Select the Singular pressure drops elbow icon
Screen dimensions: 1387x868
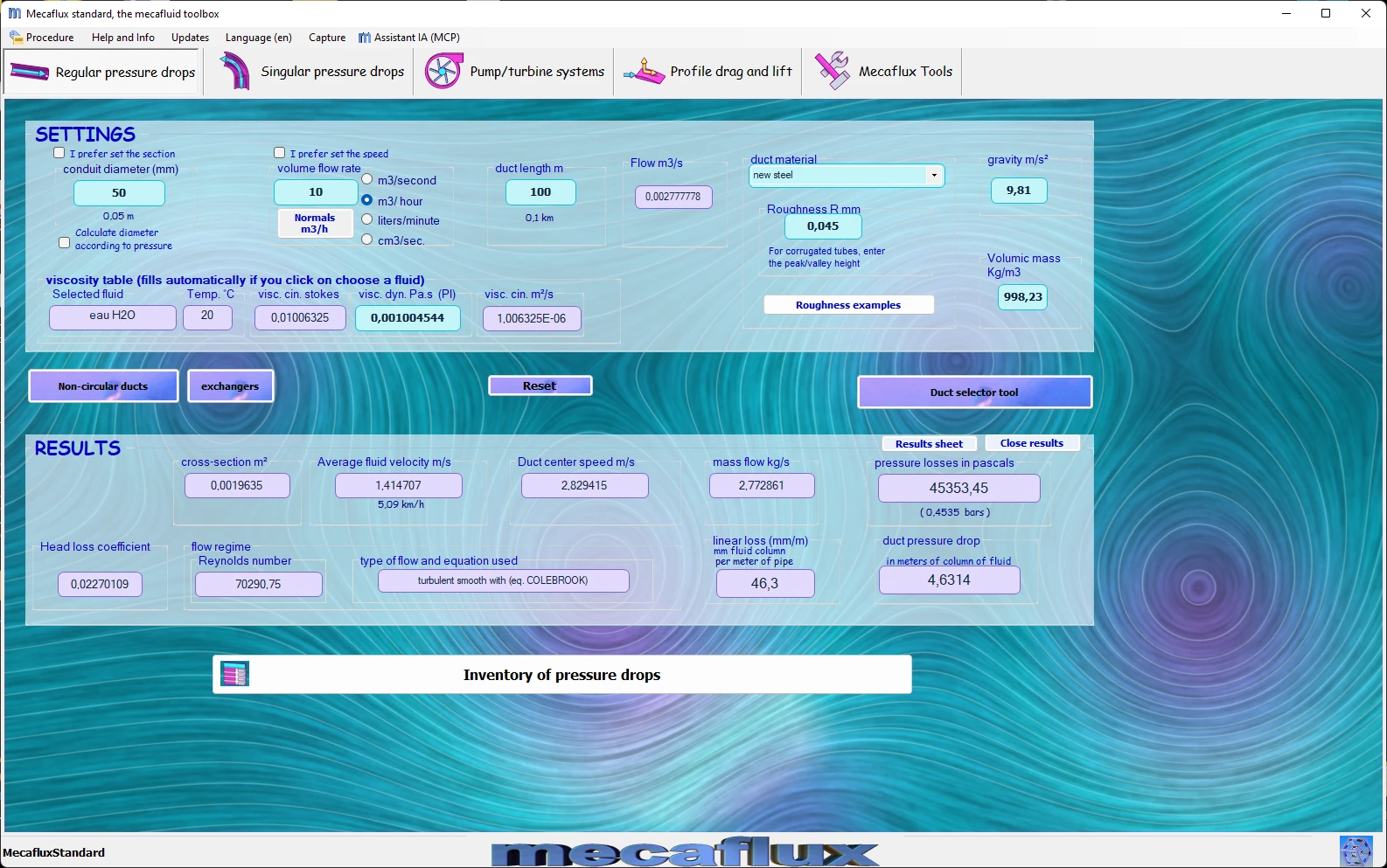pyautogui.click(x=234, y=71)
